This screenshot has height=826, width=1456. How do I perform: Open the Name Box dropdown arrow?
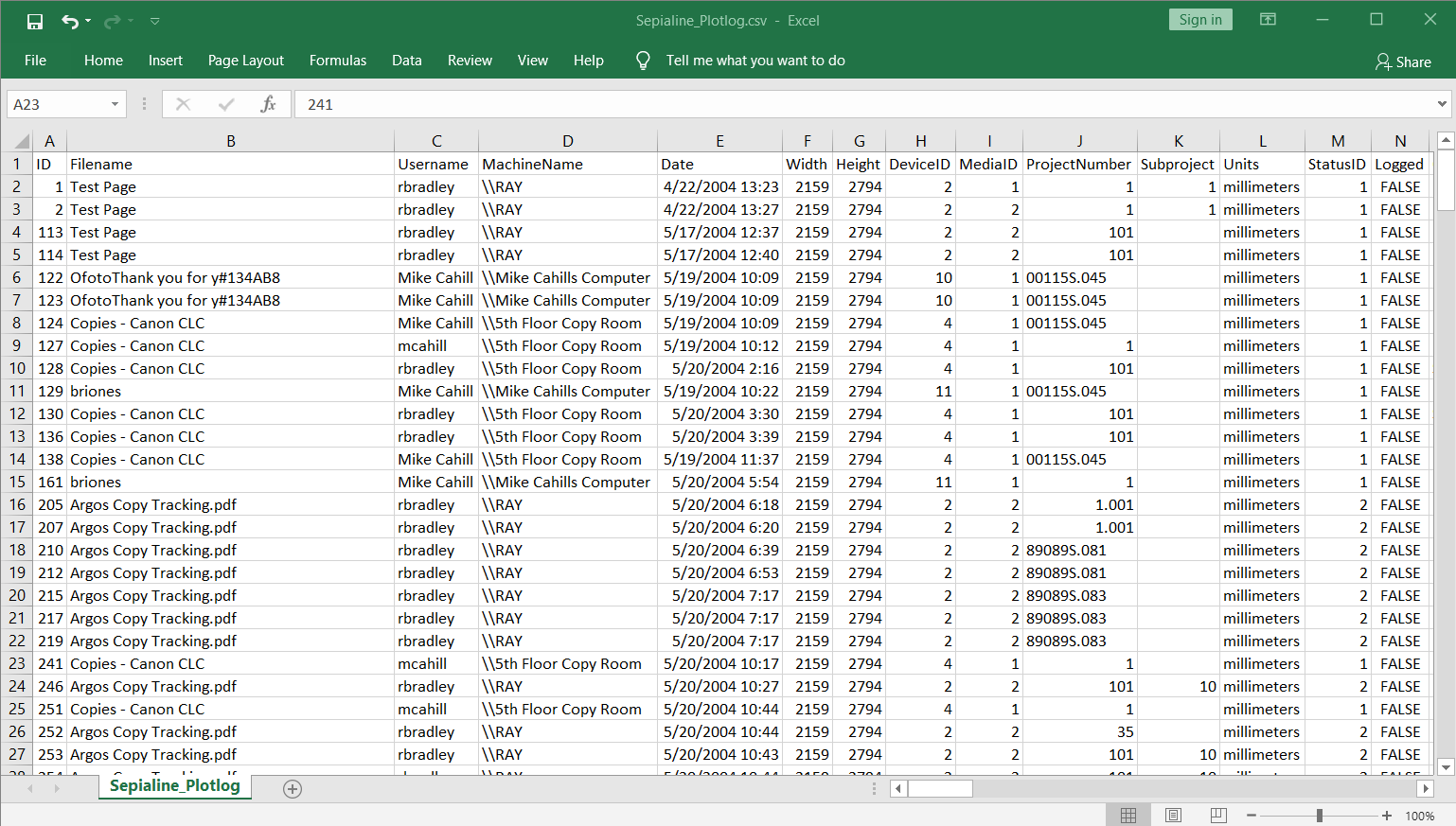click(115, 104)
